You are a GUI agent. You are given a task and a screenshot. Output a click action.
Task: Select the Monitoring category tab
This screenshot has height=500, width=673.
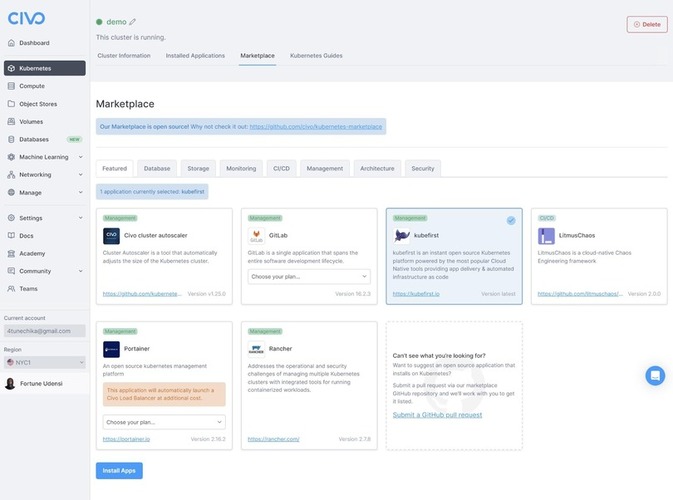pos(241,168)
